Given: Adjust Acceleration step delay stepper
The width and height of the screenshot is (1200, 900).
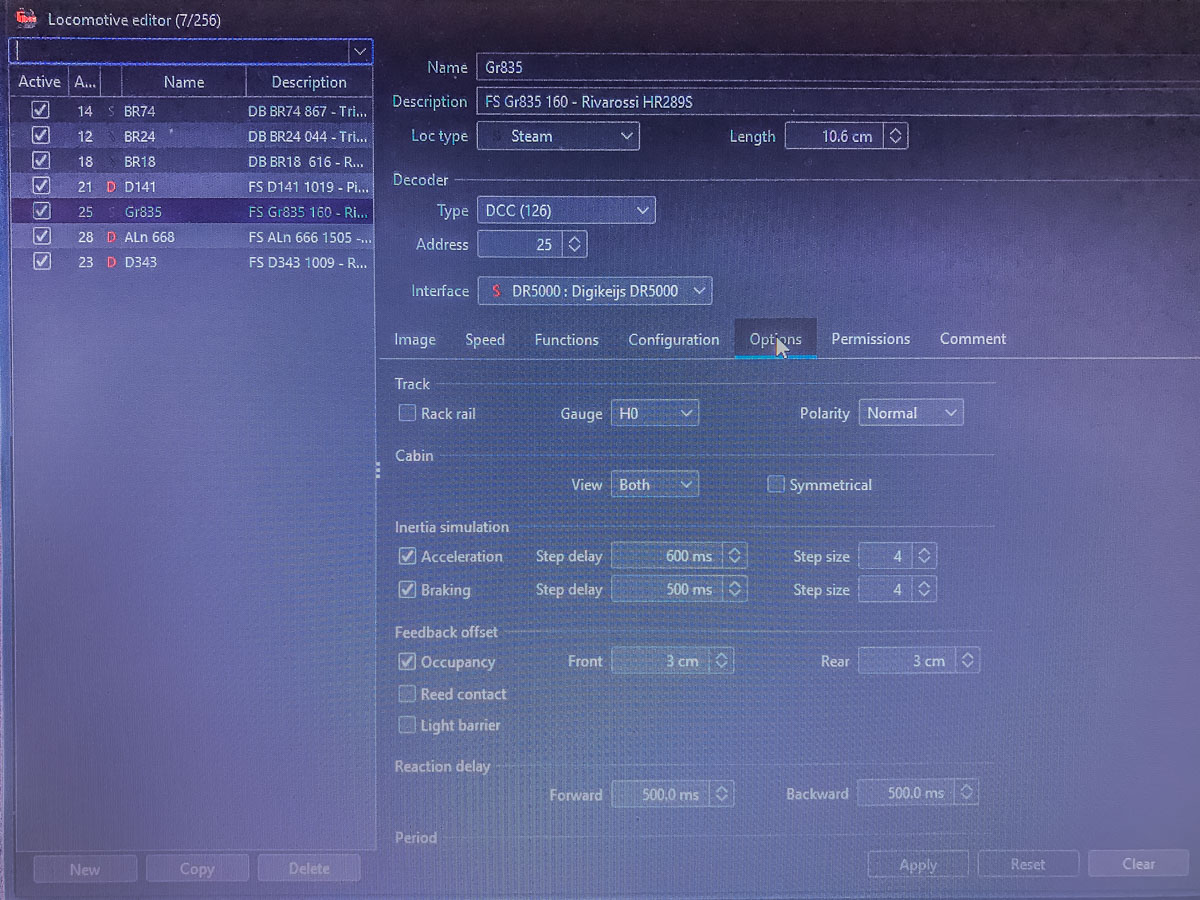Looking at the screenshot, I should click(x=735, y=556).
